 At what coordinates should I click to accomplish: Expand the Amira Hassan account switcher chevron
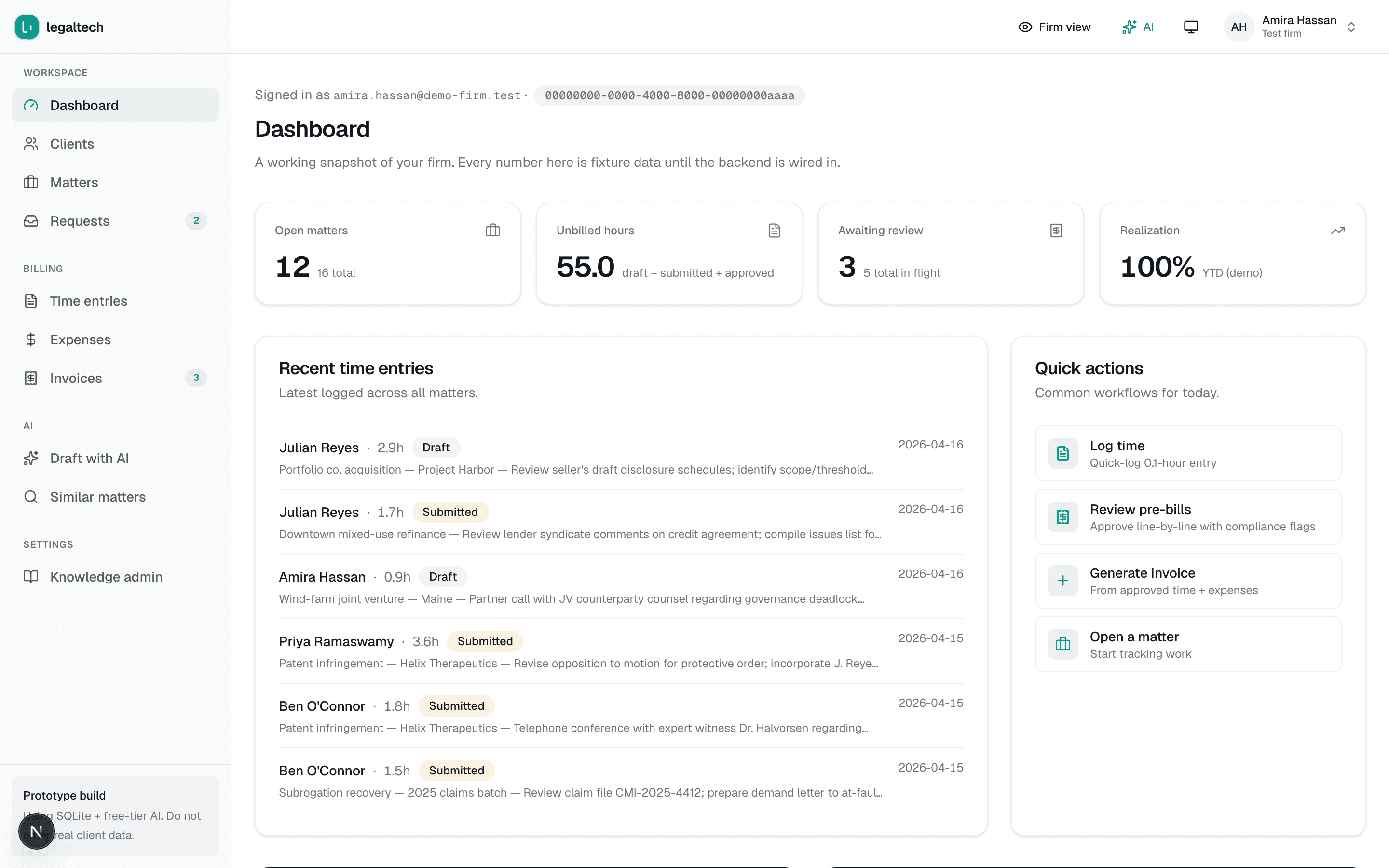pyautogui.click(x=1351, y=27)
